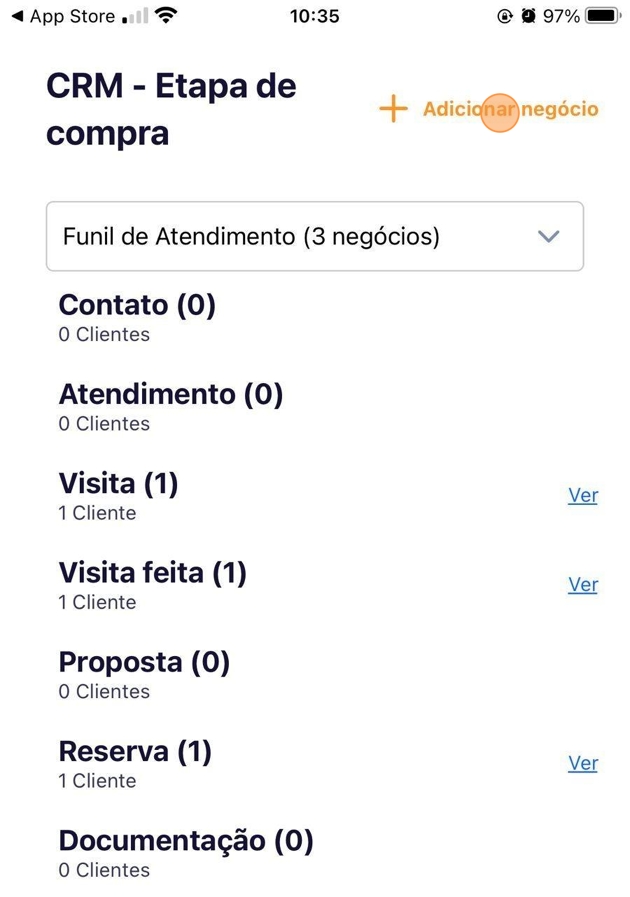
Task: Open Ver link for Reserva stage
Action: pos(582,763)
